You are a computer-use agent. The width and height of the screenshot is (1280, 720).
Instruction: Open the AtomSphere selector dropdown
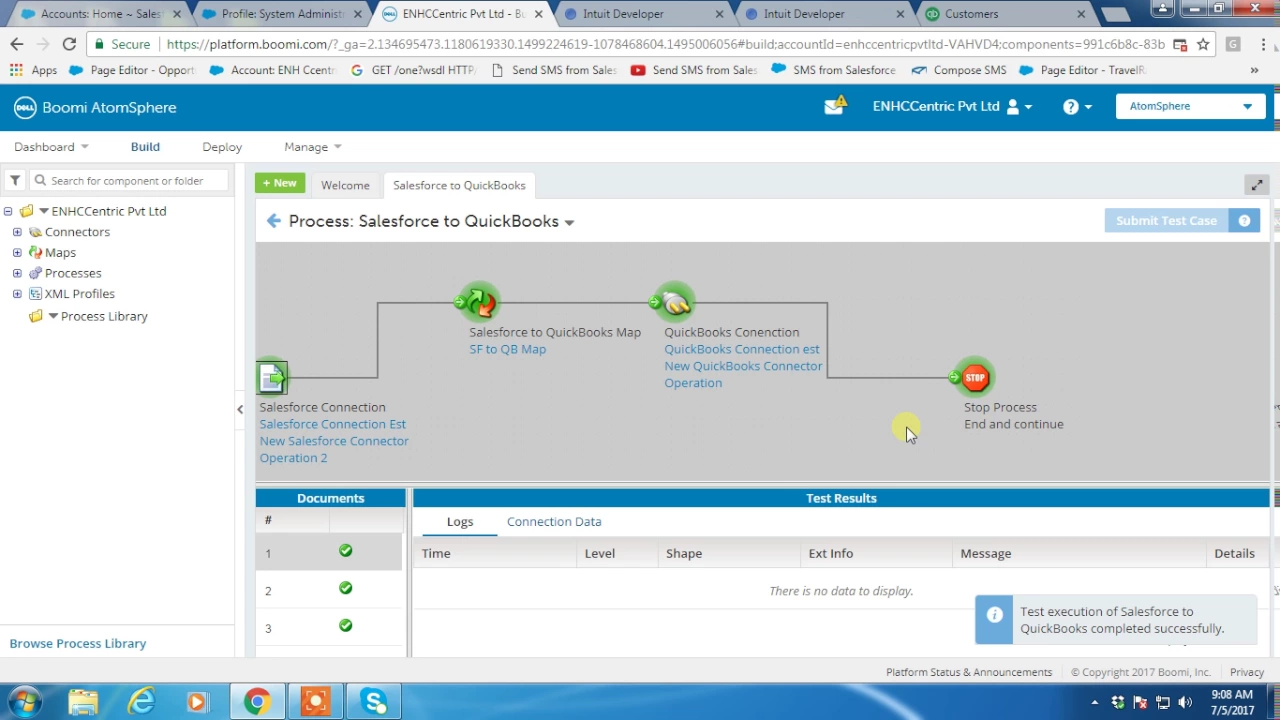click(x=1190, y=106)
